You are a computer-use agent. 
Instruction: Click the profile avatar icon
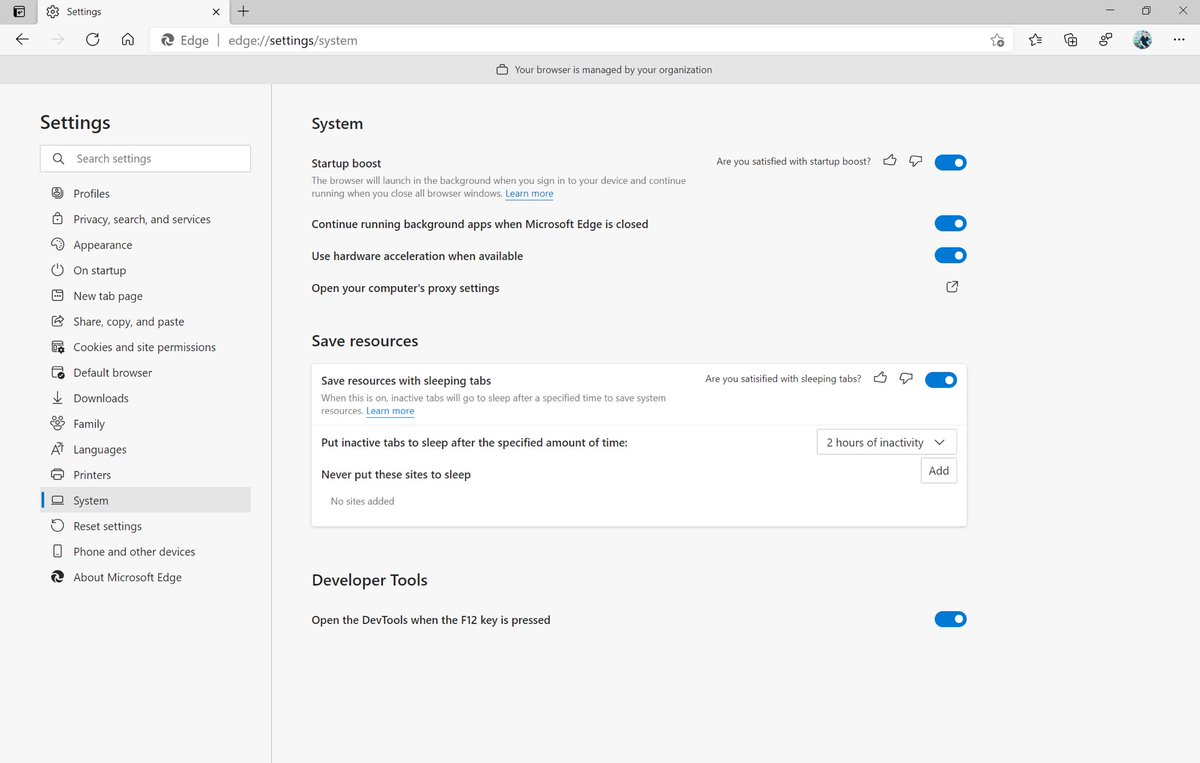1142,40
